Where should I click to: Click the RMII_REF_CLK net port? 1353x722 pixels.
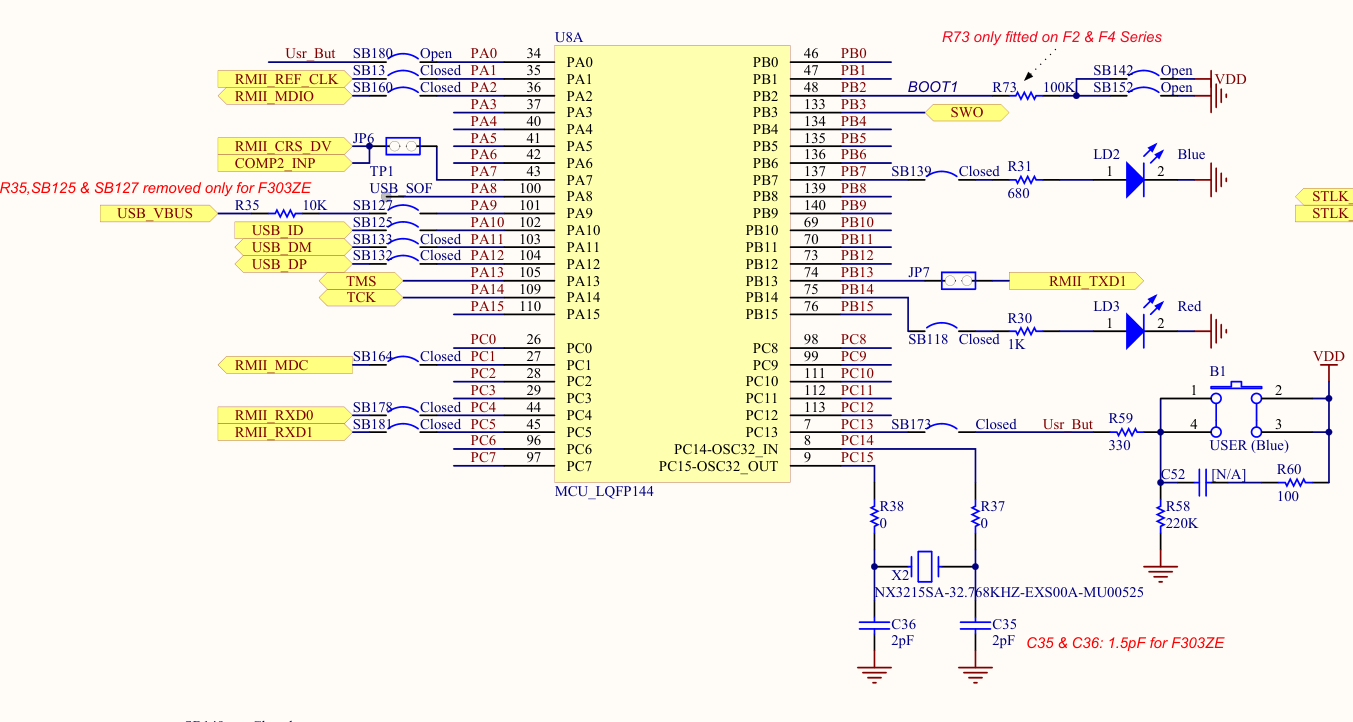285,79
